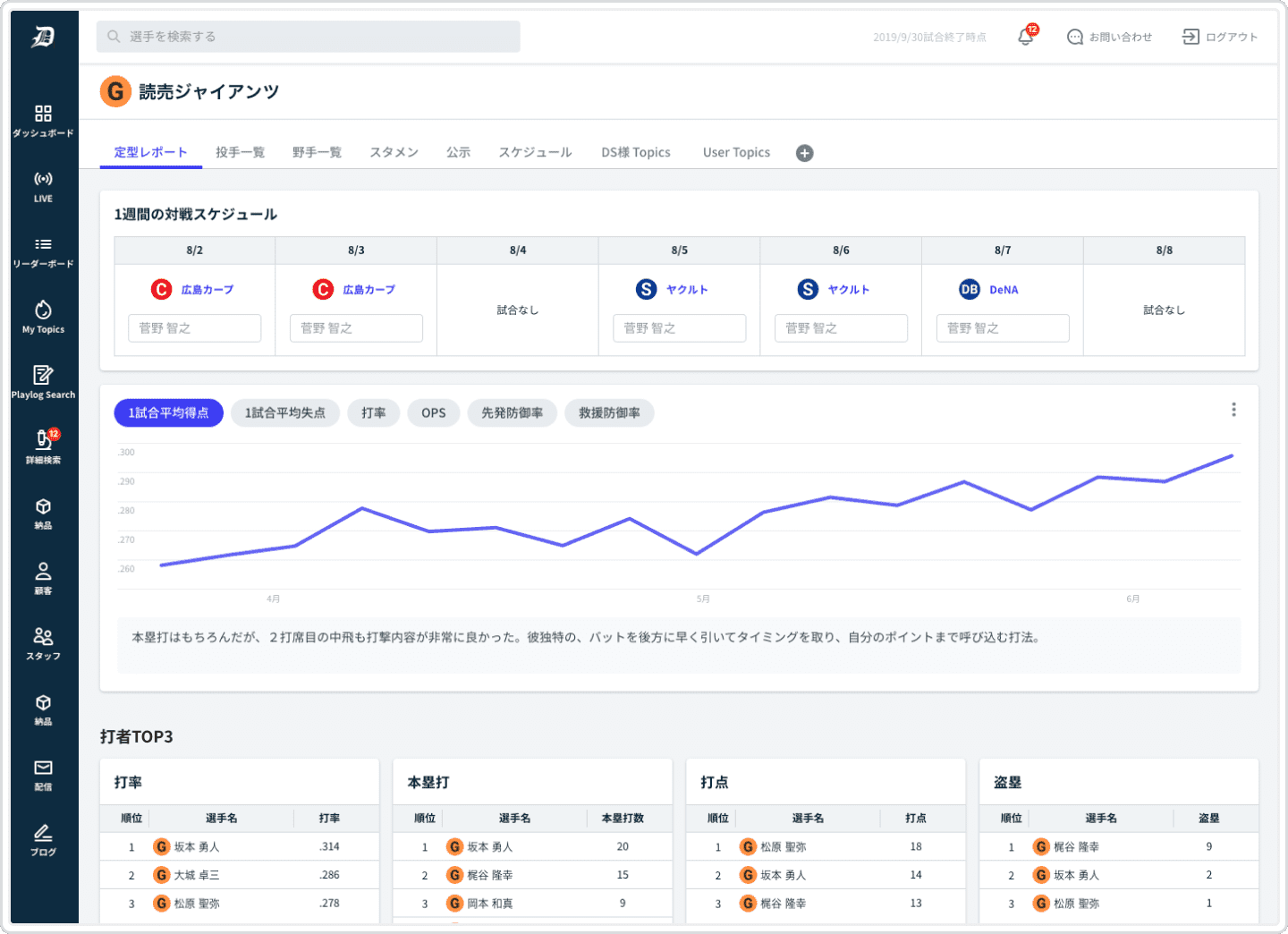Open the 8/7 pitcher 菅野 智之 selector
The image size is (1288, 934).
point(1003,328)
